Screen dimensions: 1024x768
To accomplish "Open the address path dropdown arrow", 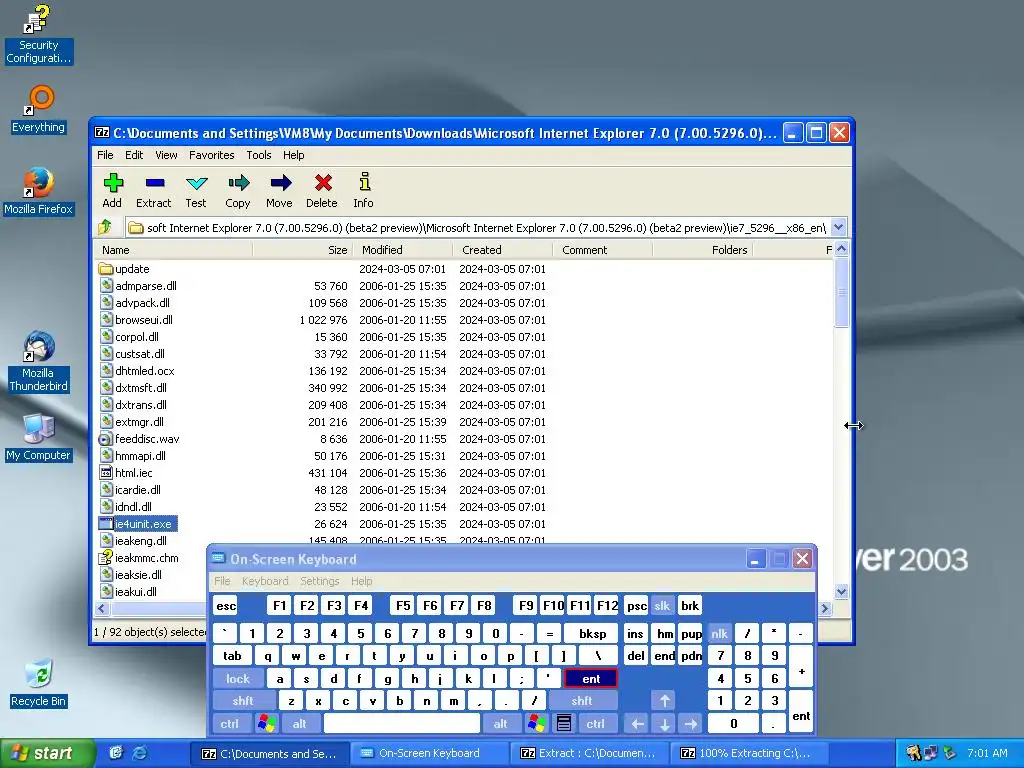I will [x=839, y=227].
